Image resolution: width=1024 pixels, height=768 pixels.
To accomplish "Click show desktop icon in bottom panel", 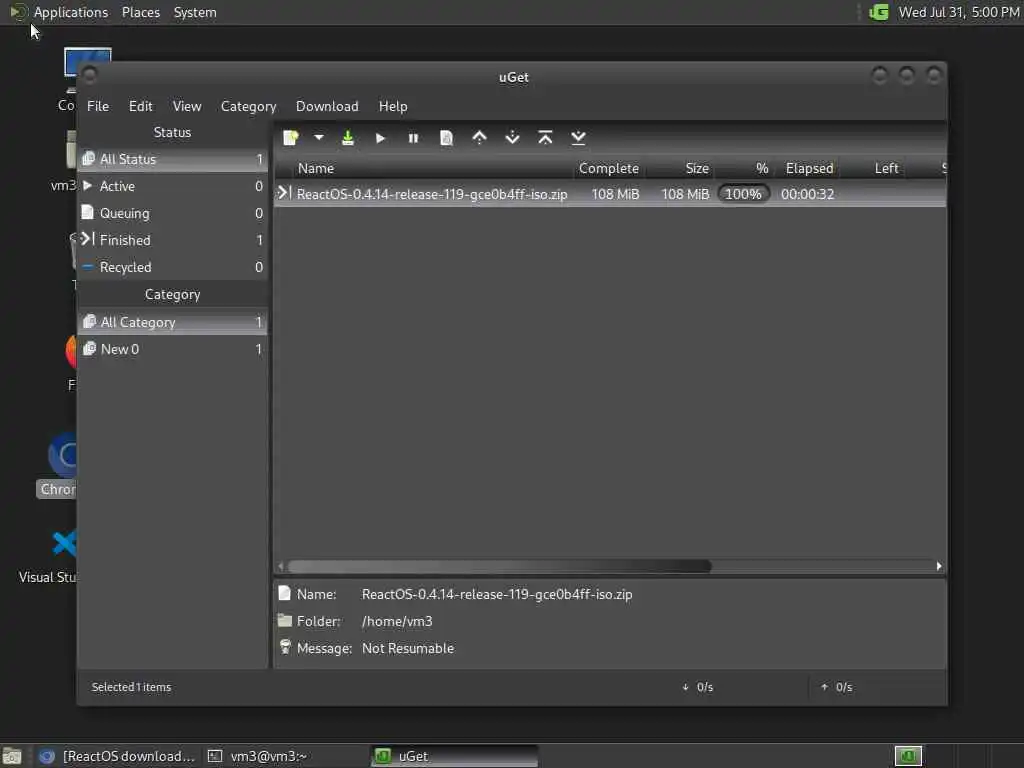I will pos(12,757).
